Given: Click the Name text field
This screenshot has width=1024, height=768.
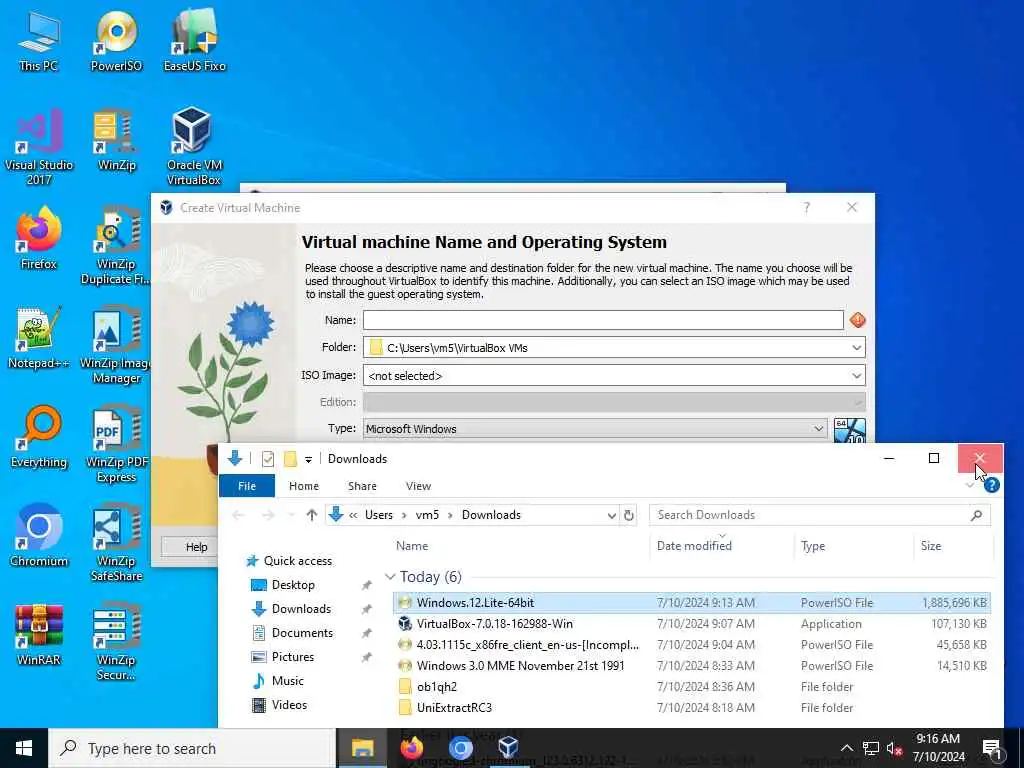Looking at the screenshot, I should click(x=603, y=320).
